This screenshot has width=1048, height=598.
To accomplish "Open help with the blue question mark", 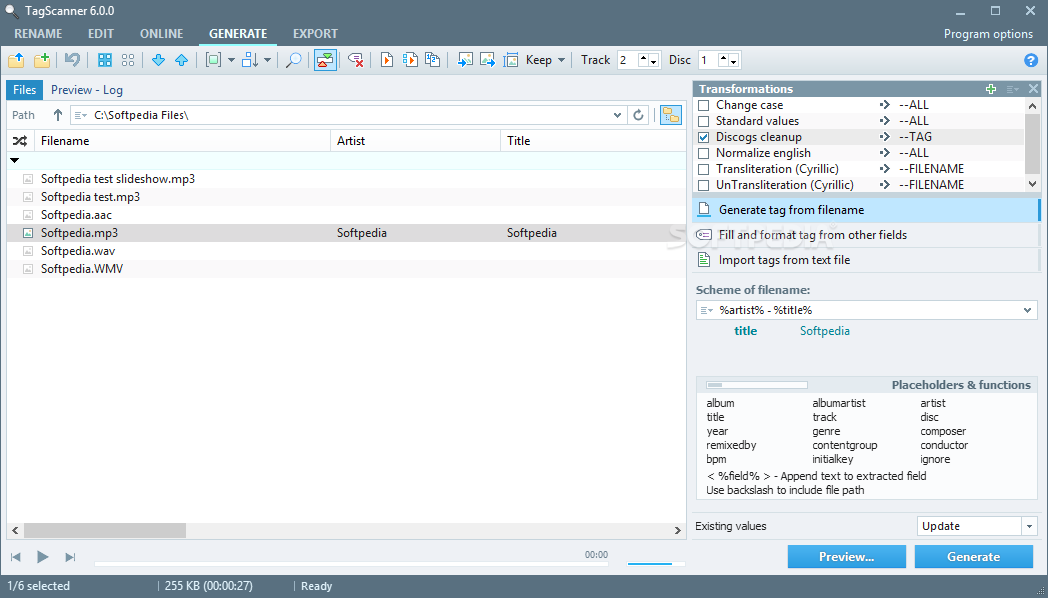I will pyautogui.click(x=1031, y=60).
